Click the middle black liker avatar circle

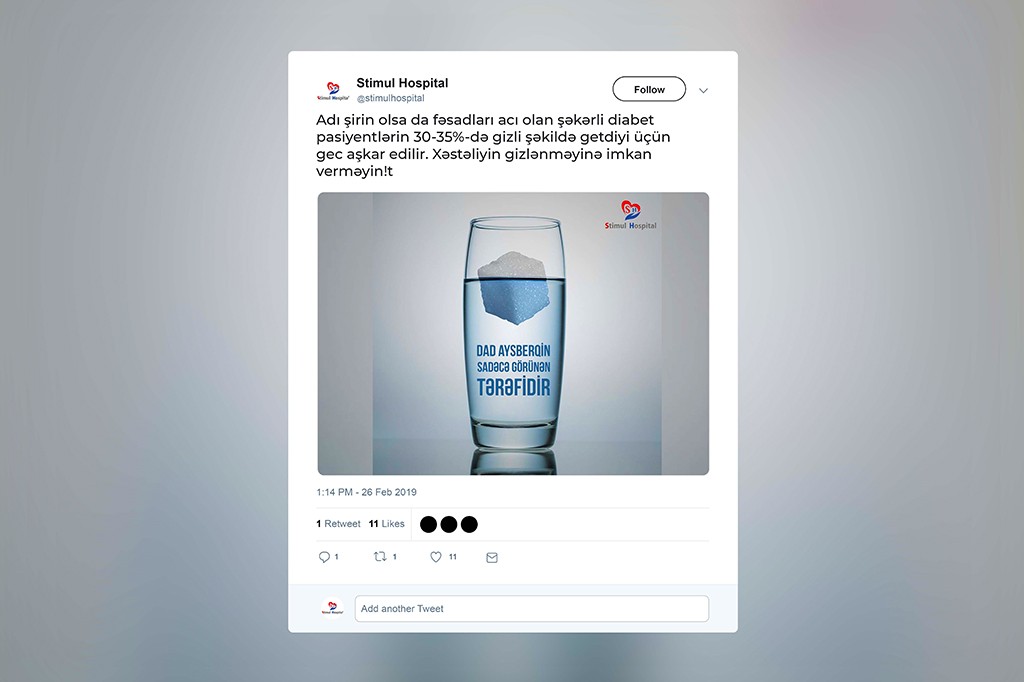pos(449,525)
